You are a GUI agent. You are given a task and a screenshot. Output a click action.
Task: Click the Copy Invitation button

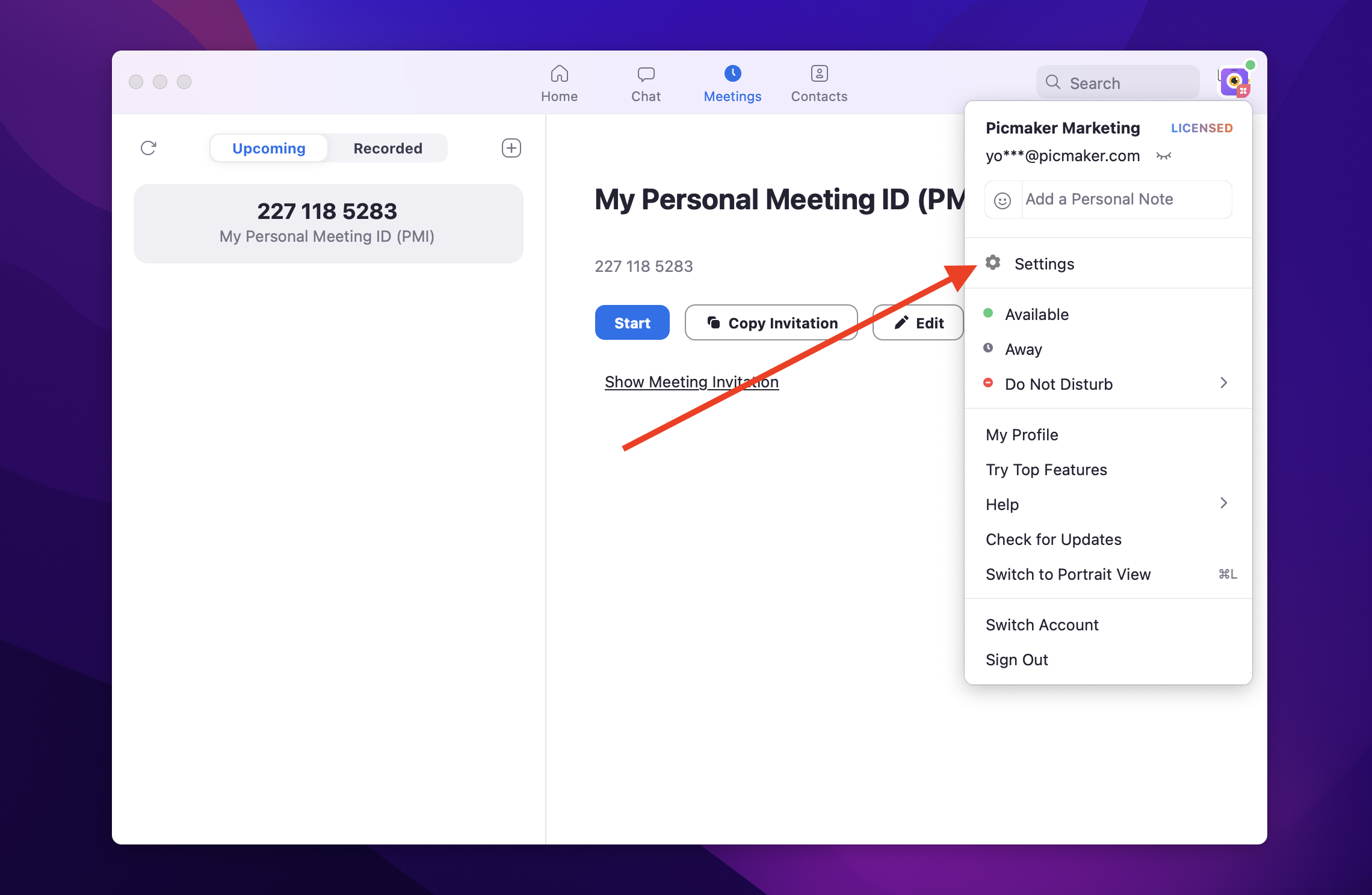[770, 322]
